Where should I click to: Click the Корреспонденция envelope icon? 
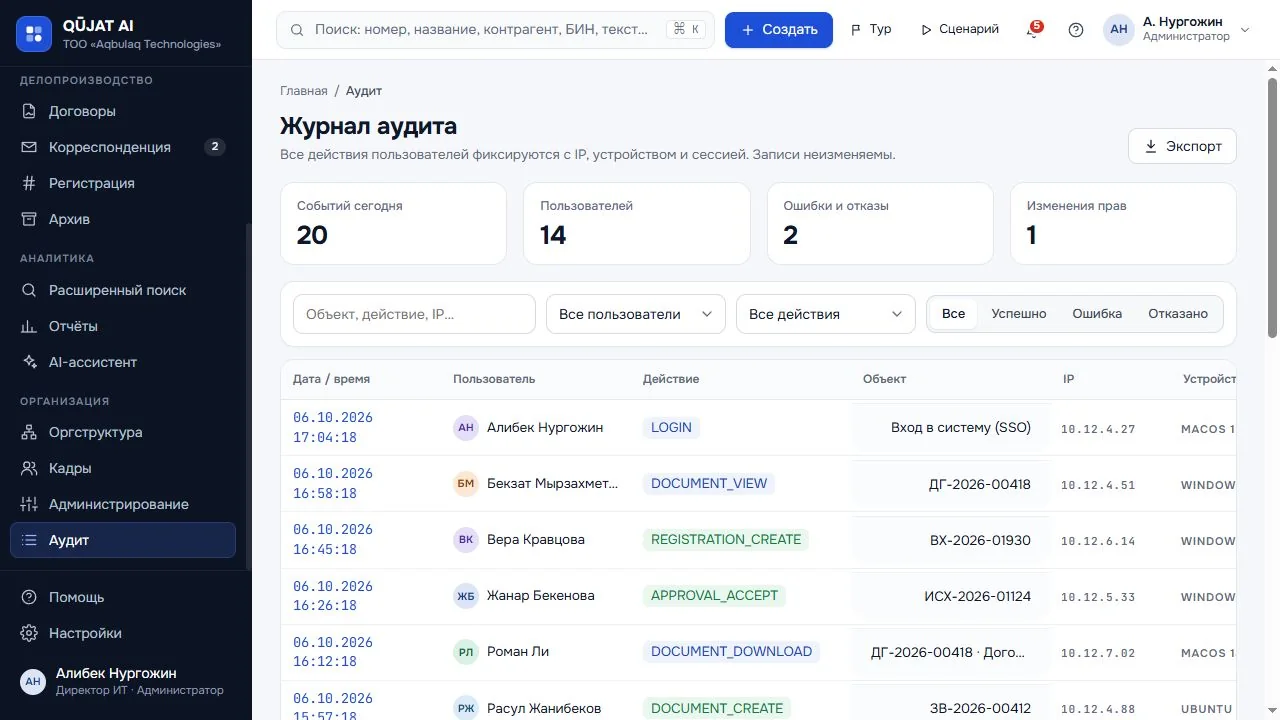pos(29,147)
